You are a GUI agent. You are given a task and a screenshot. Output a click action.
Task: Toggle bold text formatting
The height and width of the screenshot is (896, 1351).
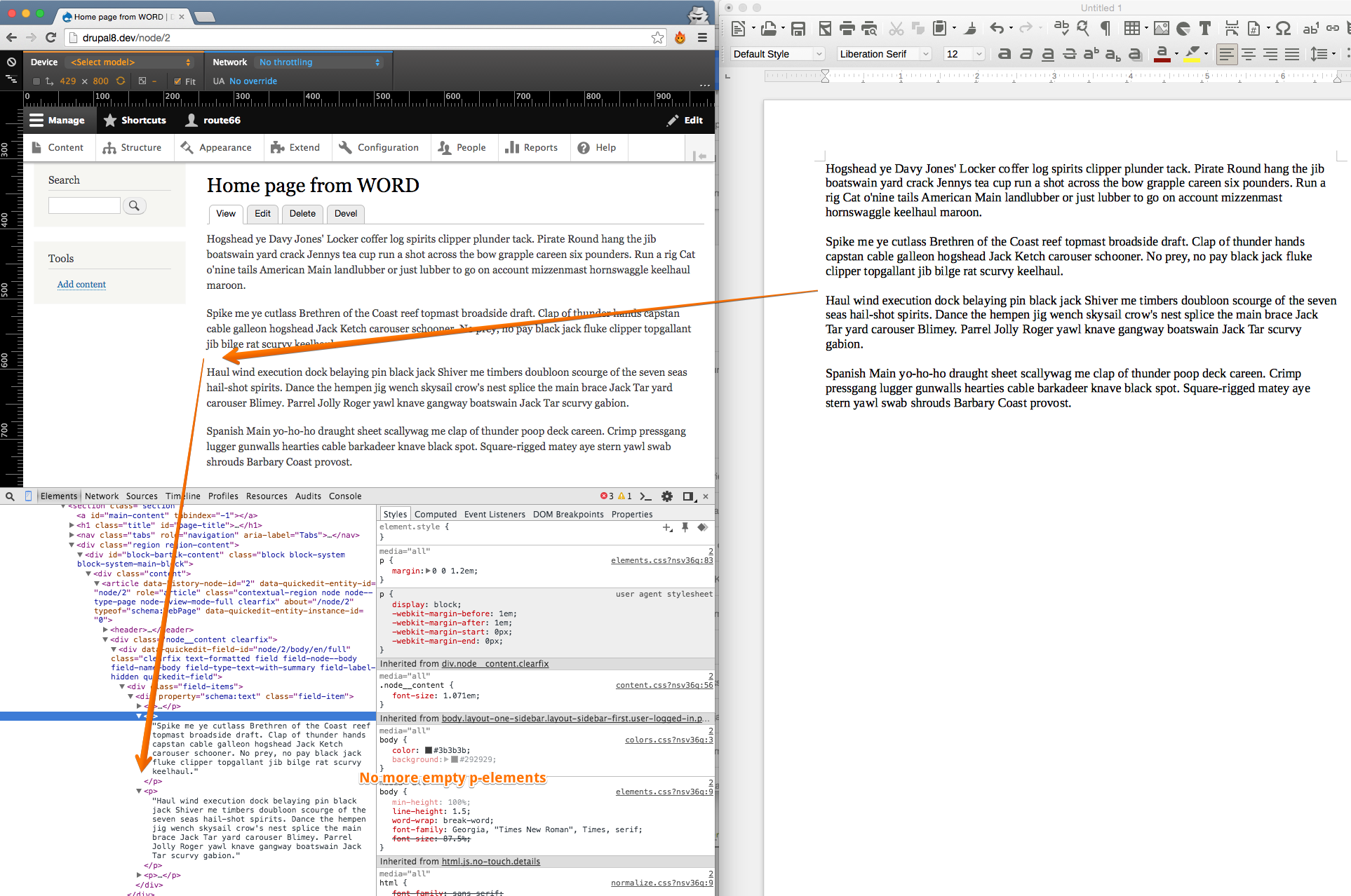pos(1004,55)
